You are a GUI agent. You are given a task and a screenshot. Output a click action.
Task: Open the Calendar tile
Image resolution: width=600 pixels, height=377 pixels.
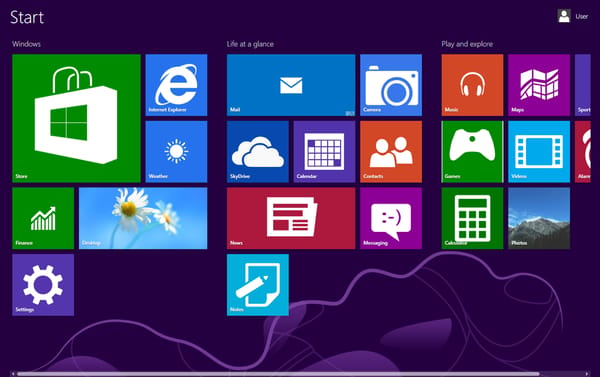click(x=324, y=152)
